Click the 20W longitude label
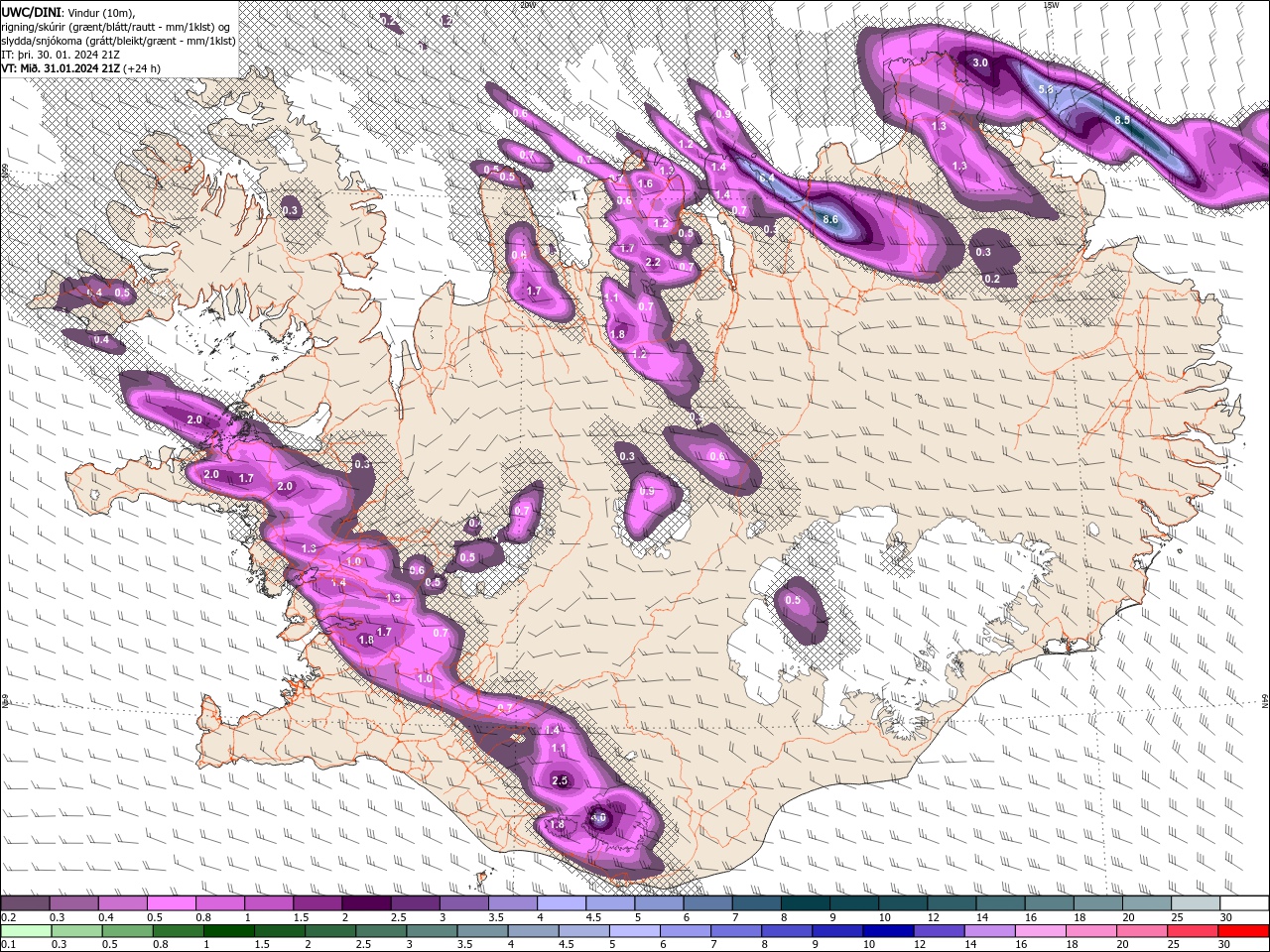 click(527, 4)
